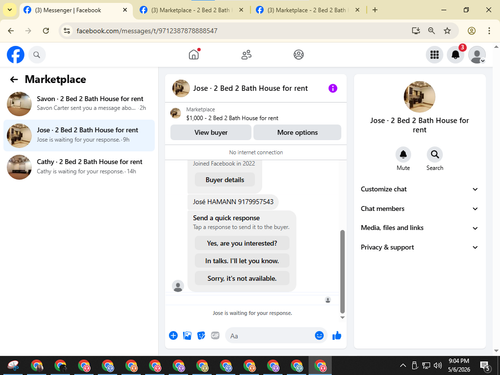Click the browser back arrow

pyautogui.click(x=11, y=31)
